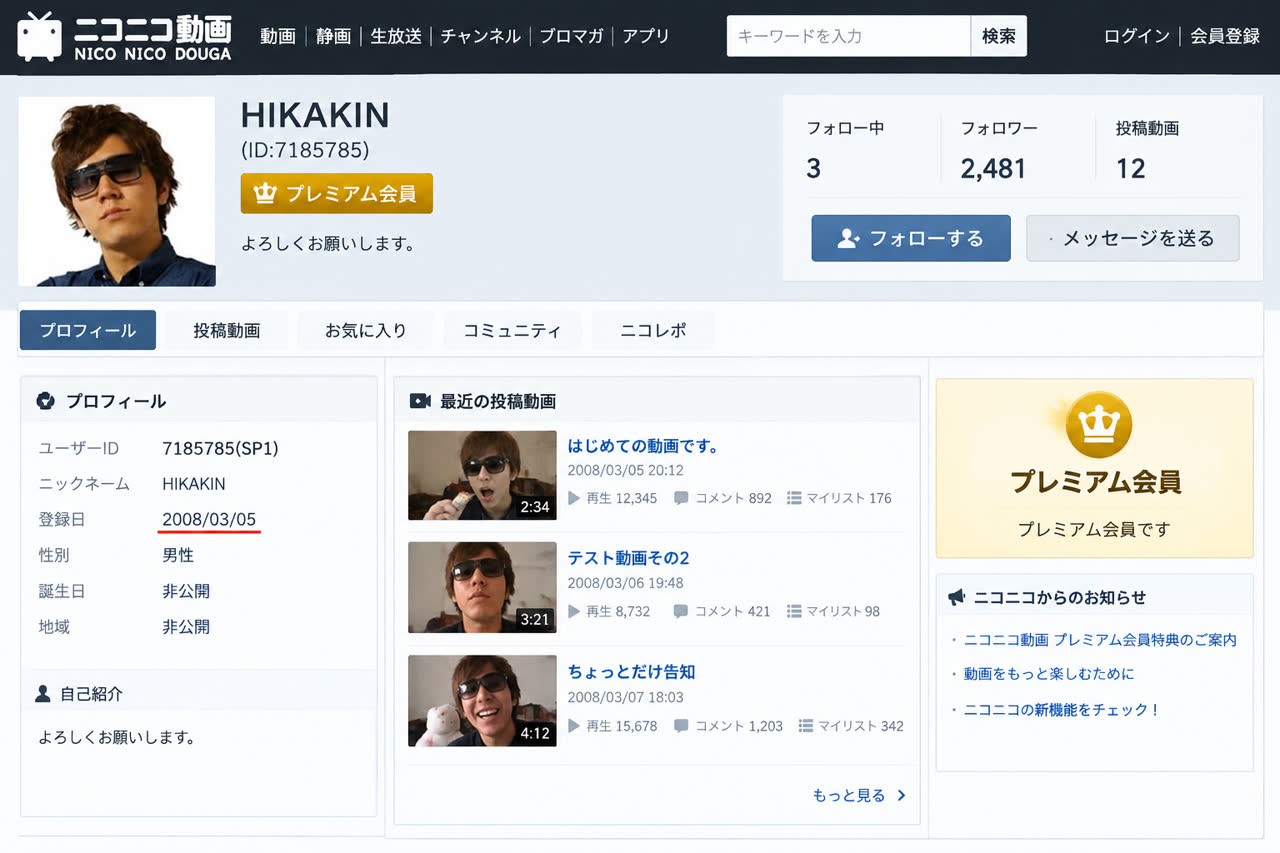The image size is (1280, 853).
Task: Click play count icon for ちょっとだけ告知
Action: (x=574, y=726)
